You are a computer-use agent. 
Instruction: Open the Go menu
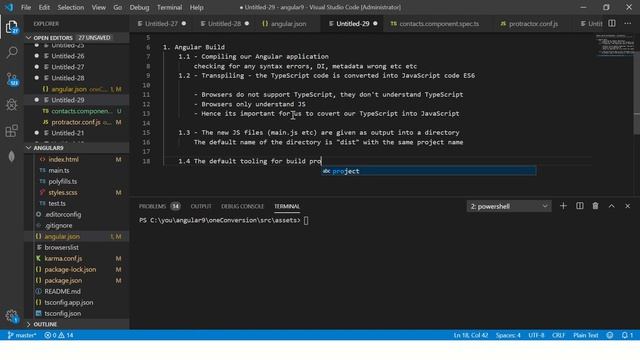pyautogui.click(x=118, y=7)
